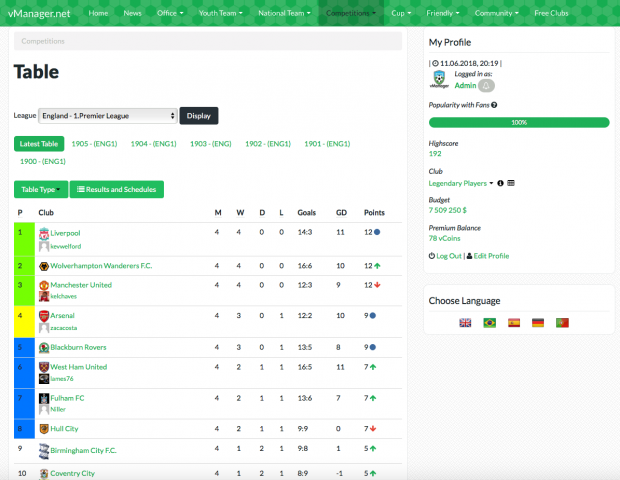The height and width of the screenshot is (480, 620).
Task: Open the Liverpool club link
Action: pos(65,233)
